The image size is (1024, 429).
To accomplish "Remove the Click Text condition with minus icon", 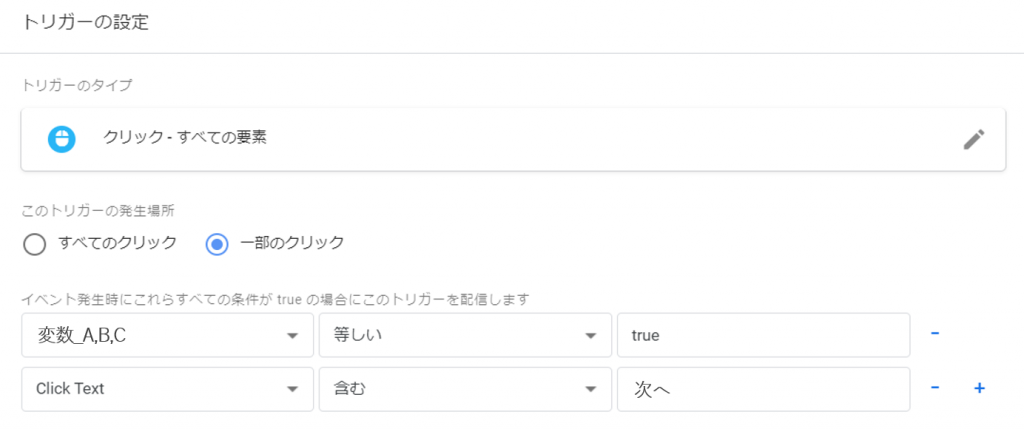I will [935, 388].
